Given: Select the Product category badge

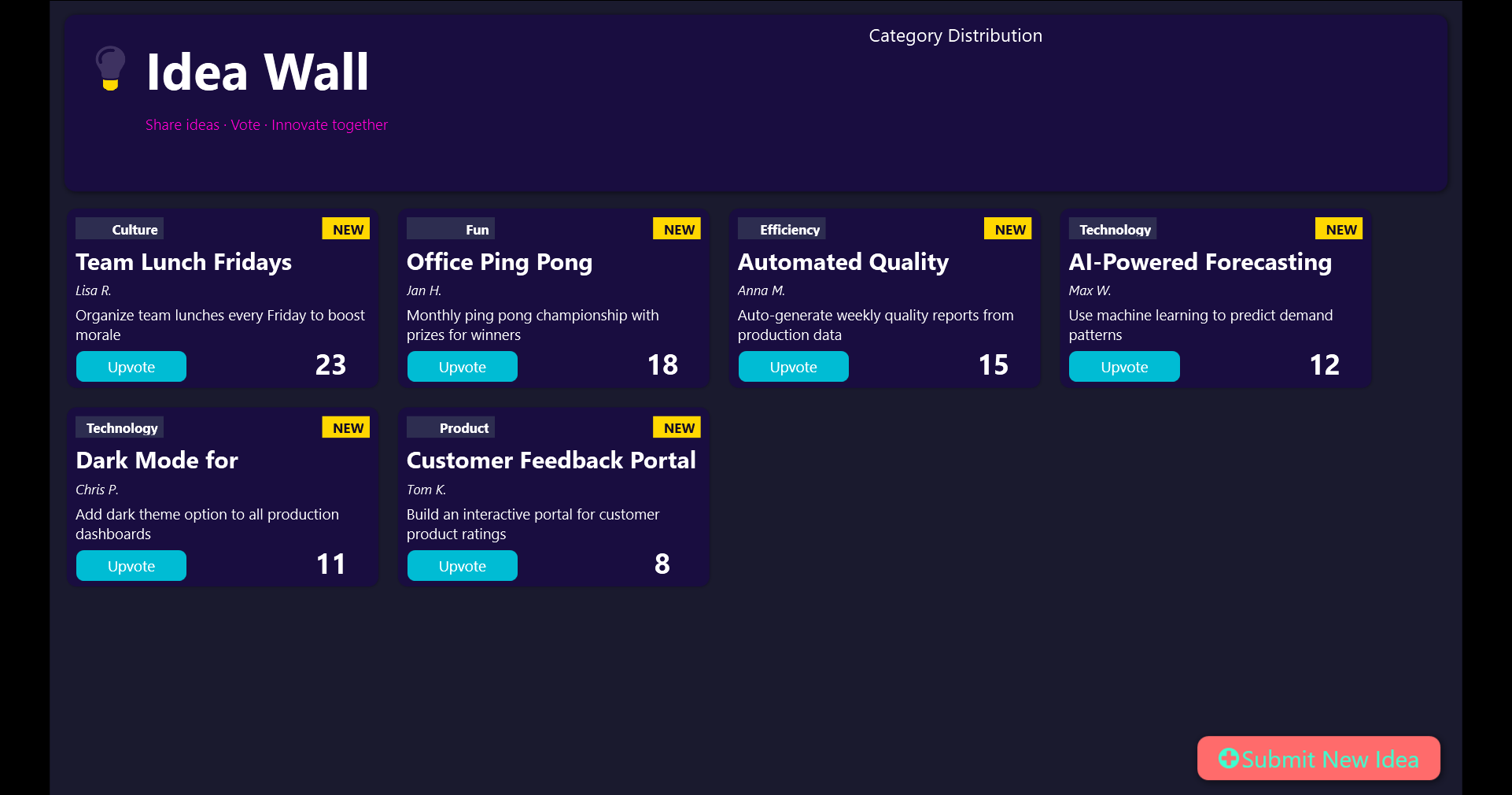Looking at the screenshot, I should point(451,427).
